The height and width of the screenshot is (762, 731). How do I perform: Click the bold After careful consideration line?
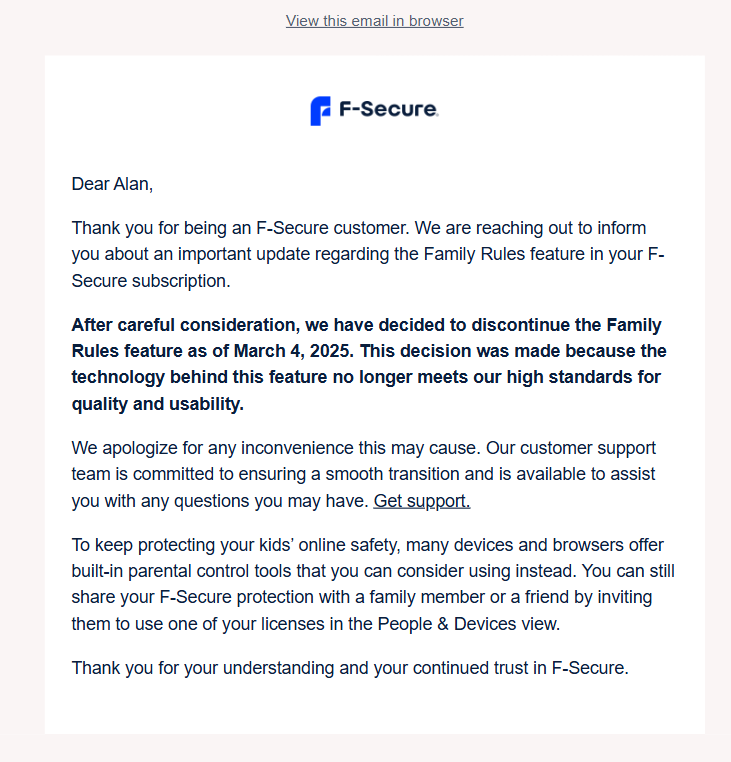[366, 325]
